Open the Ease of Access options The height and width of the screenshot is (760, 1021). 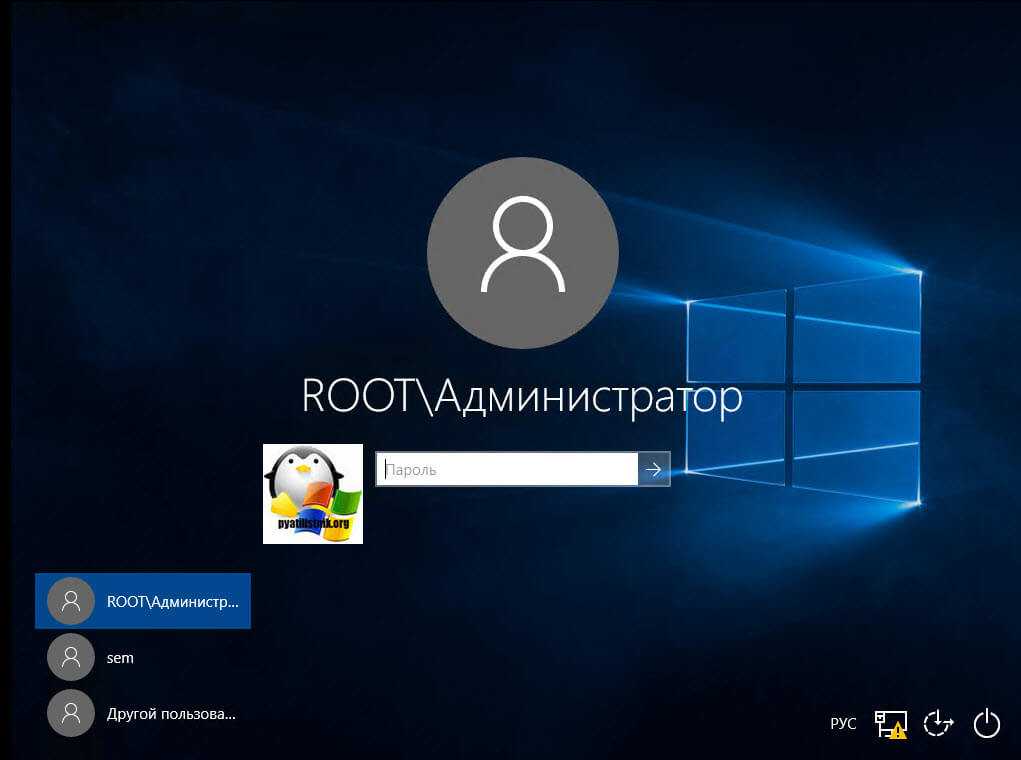tap(938, 723)
